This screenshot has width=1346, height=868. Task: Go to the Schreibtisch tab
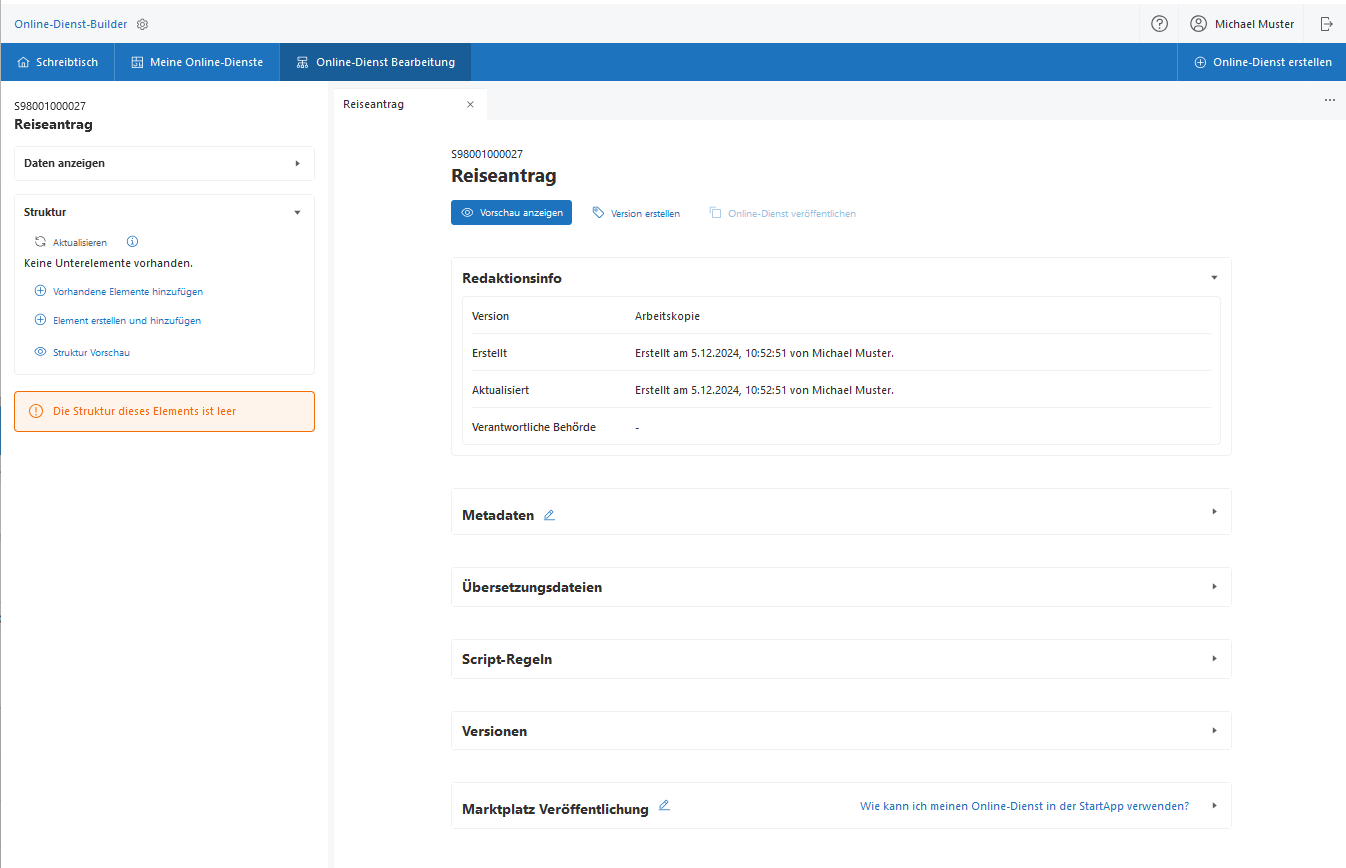pos(58,62)
